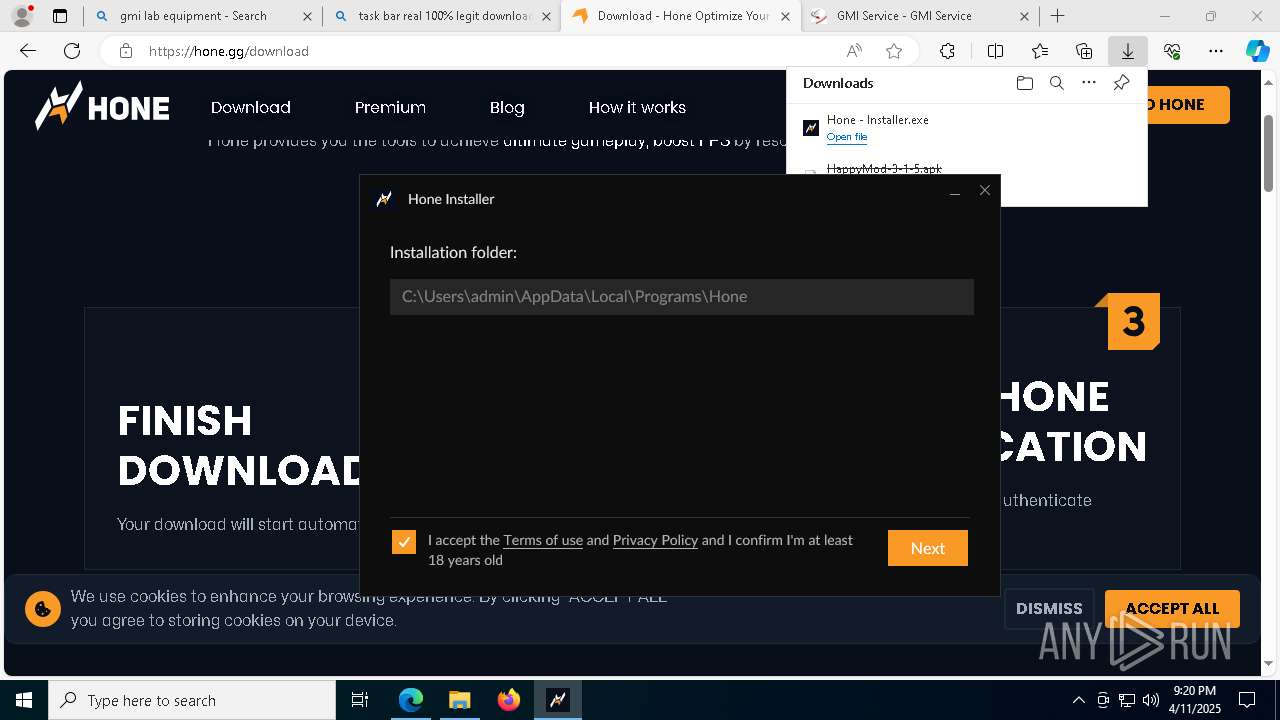Open the Terms of use link
1280x720 pixels.
(x=543, y=540)
